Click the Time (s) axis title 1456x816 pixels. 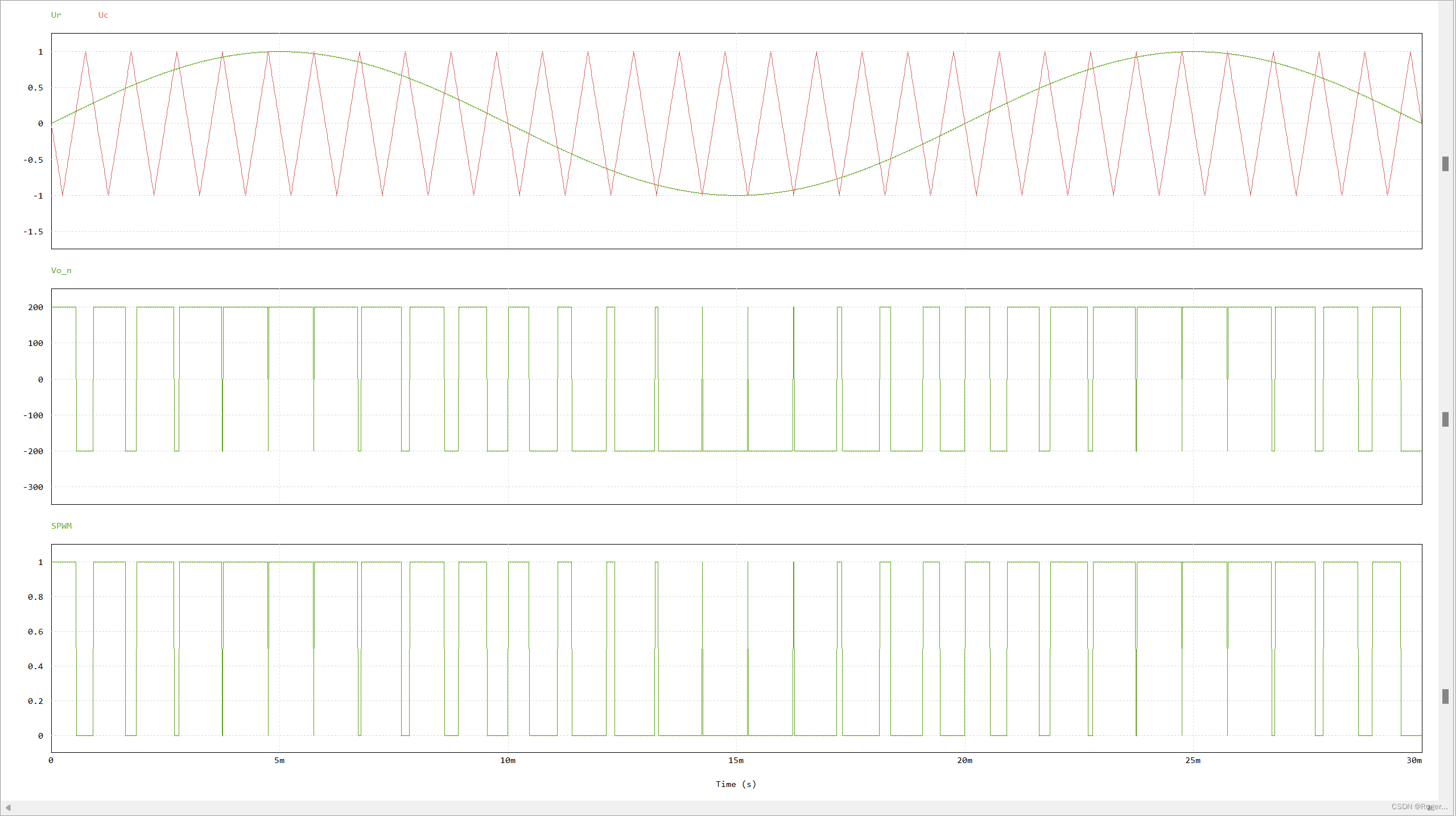pos(736,784)
